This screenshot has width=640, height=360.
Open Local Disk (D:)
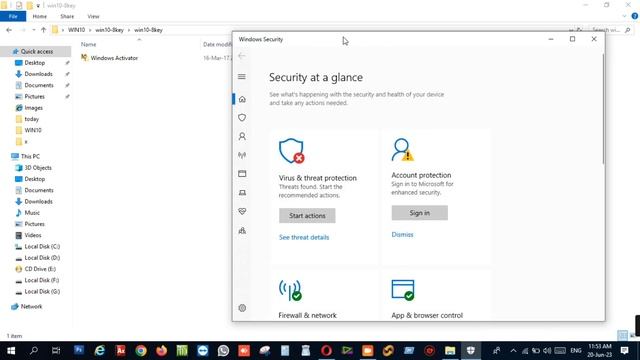42,258
